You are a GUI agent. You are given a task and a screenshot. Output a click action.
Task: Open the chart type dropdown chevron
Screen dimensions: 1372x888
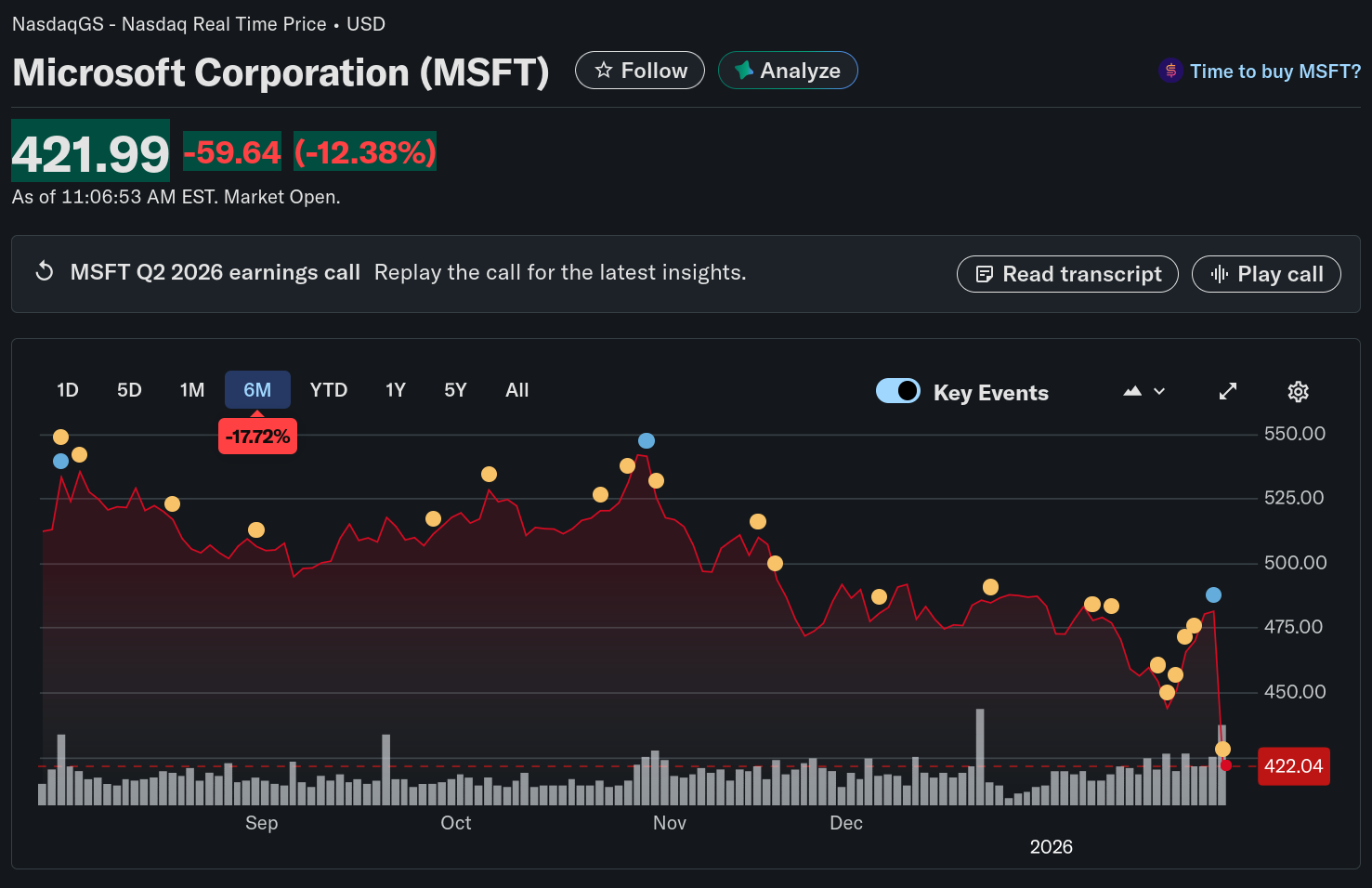[1159, 392]
